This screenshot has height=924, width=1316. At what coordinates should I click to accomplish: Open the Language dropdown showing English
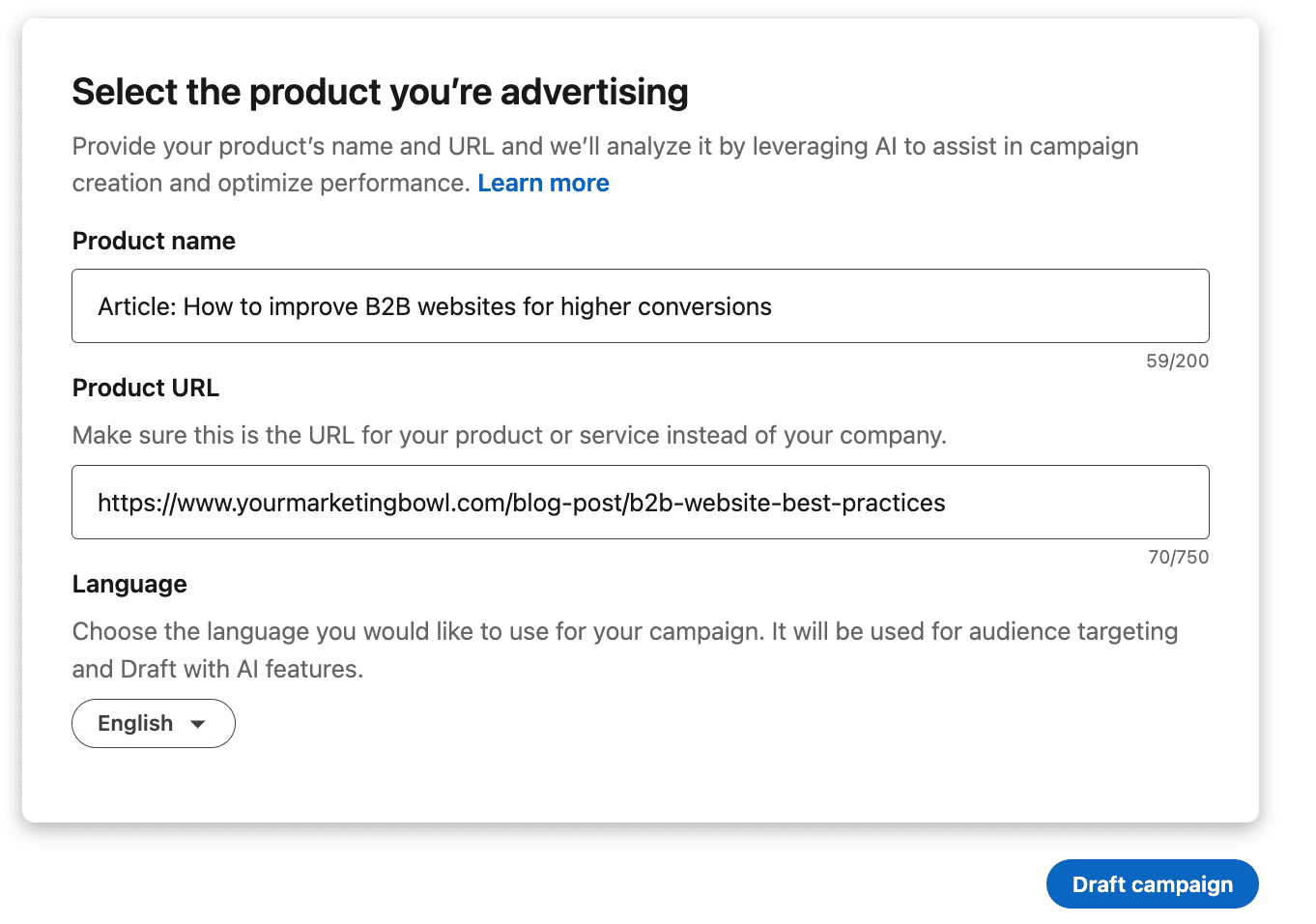(x=153, y=723)
